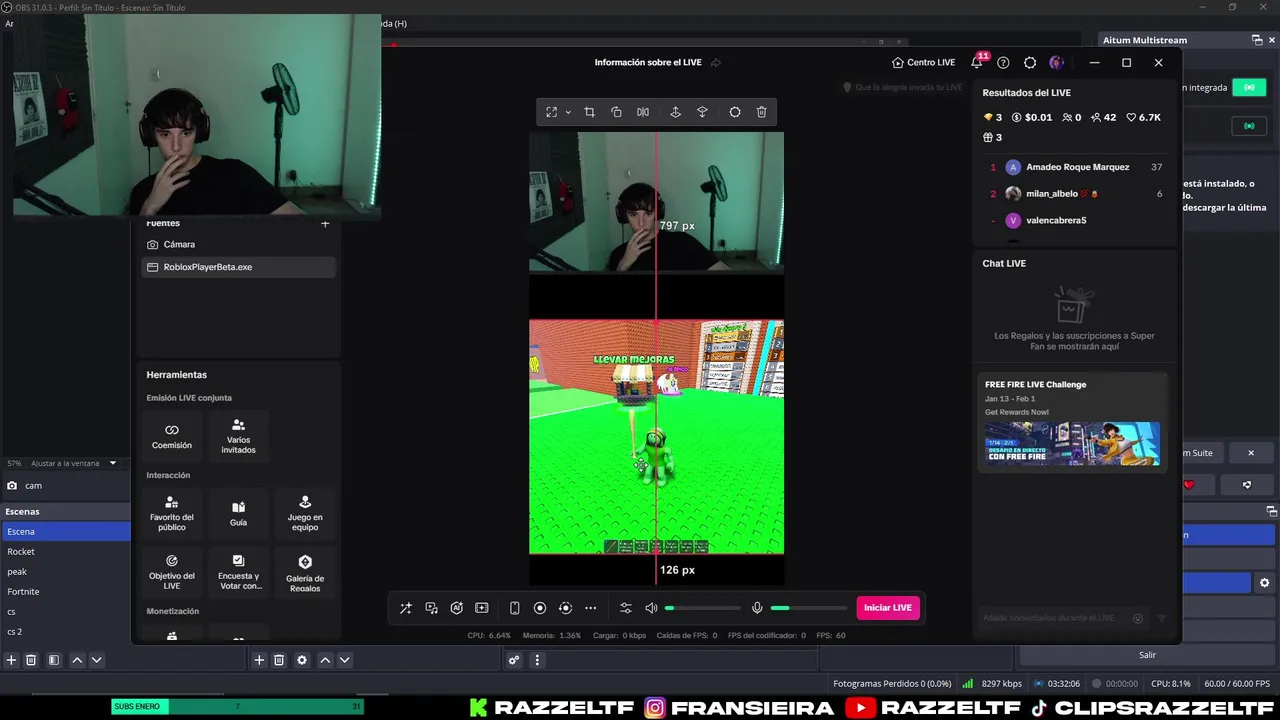Select the RobloxPlayerBeta.exe source
1280x720 pixels.
[x=238, y=267]
